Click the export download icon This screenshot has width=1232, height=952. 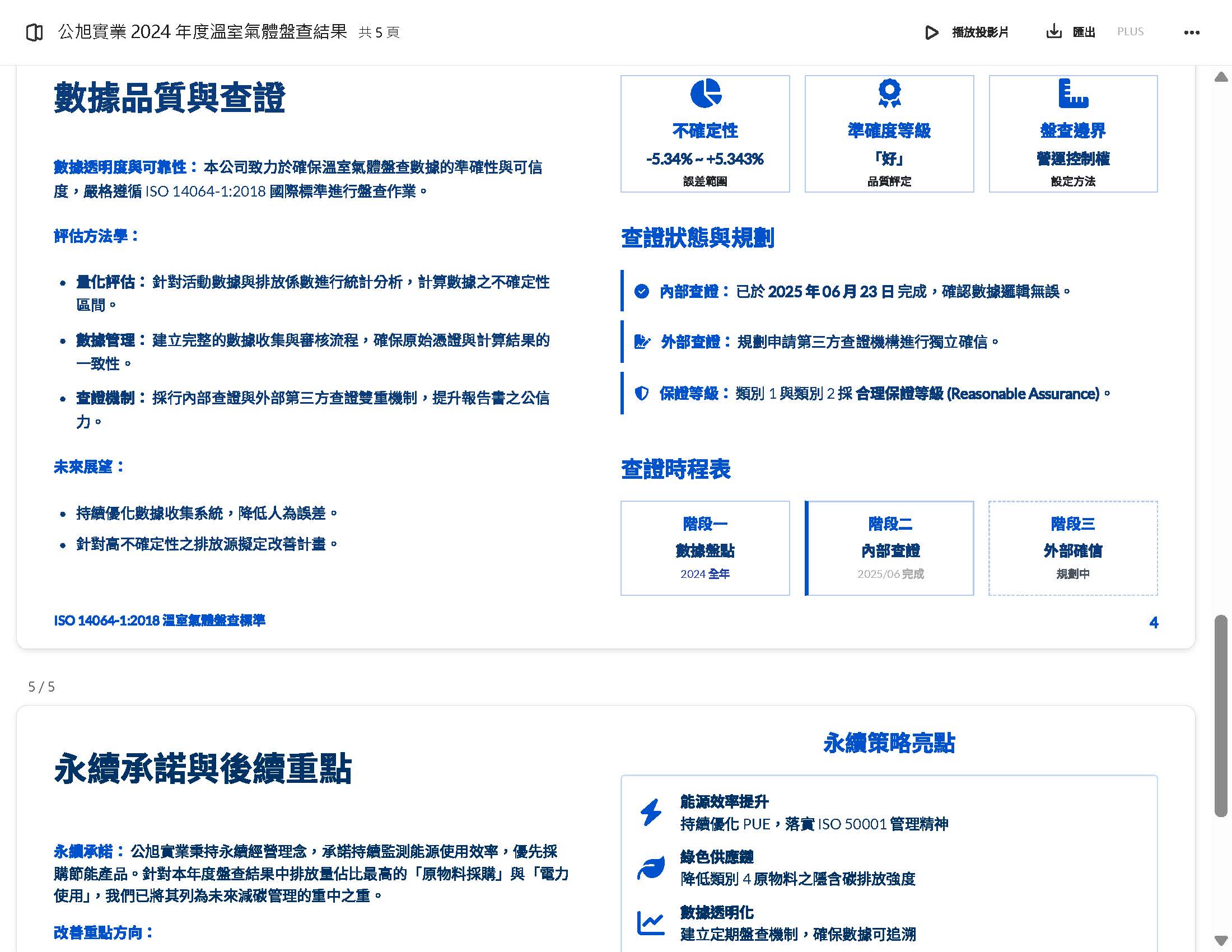tap(1053, 31)
